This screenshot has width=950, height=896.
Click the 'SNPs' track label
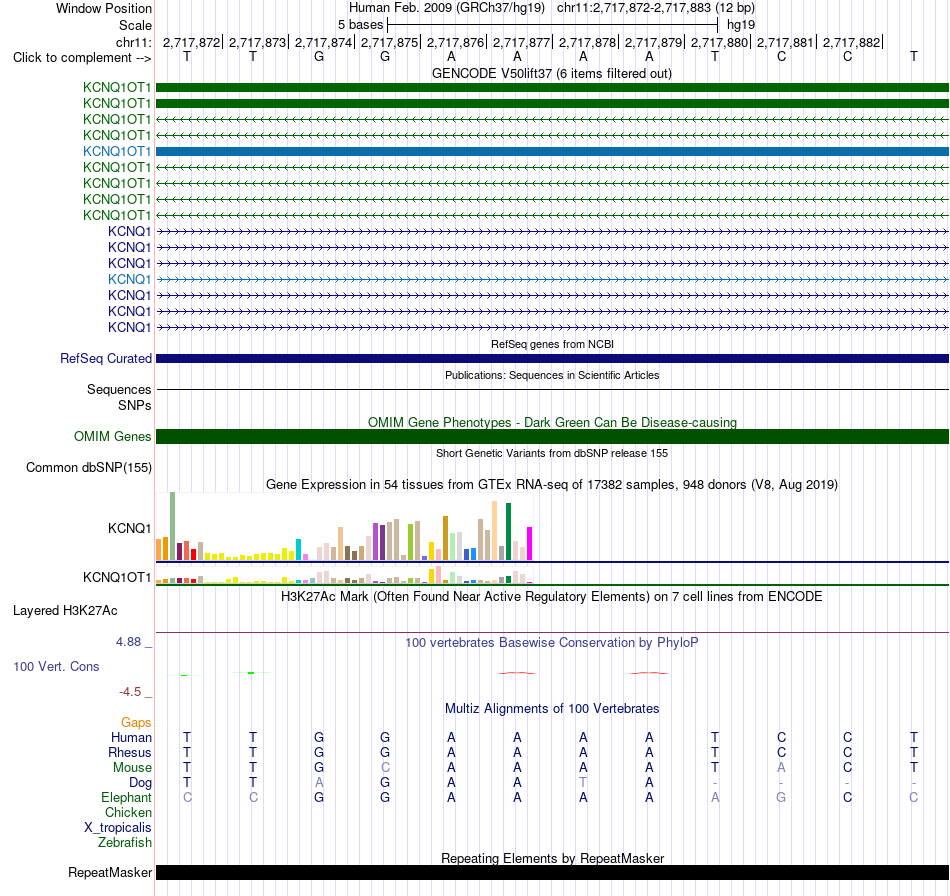click(x=135, y=405)
